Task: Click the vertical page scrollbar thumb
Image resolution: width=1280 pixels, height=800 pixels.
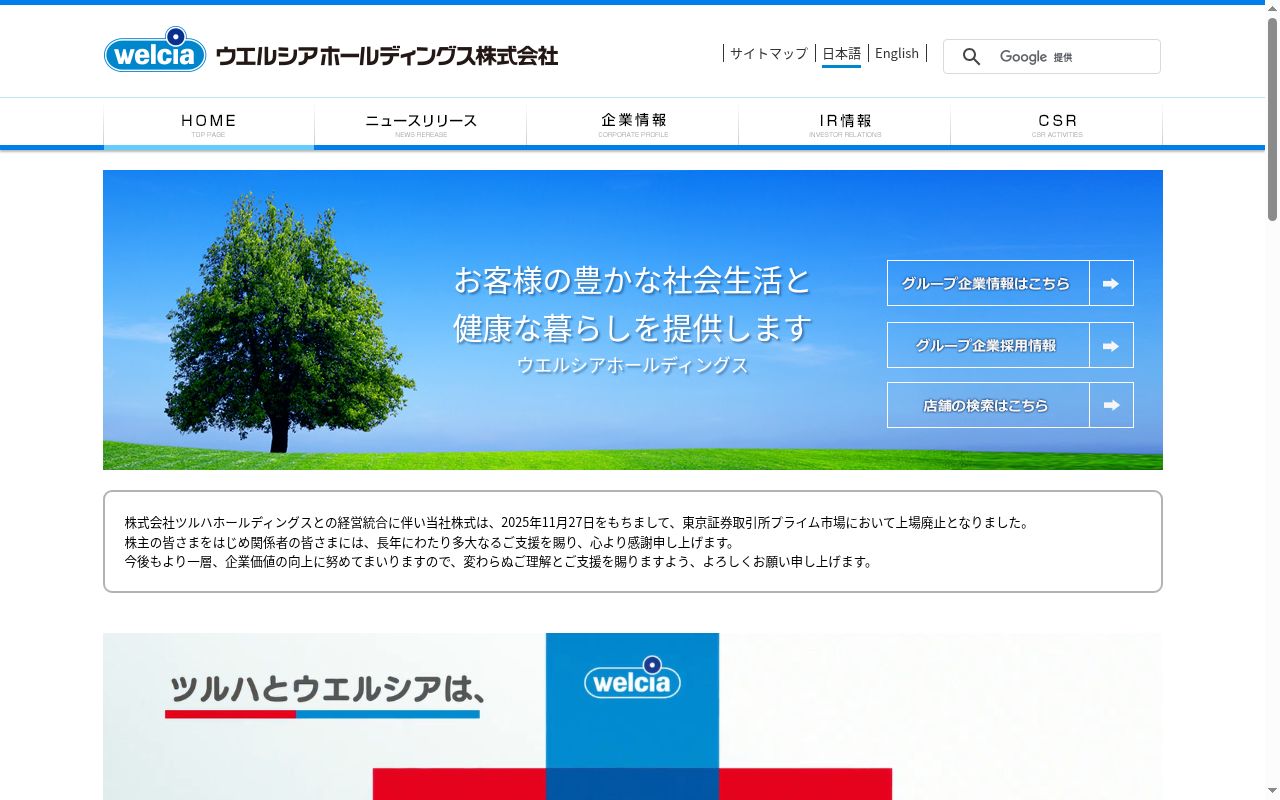Action: tap(1272, 118)
